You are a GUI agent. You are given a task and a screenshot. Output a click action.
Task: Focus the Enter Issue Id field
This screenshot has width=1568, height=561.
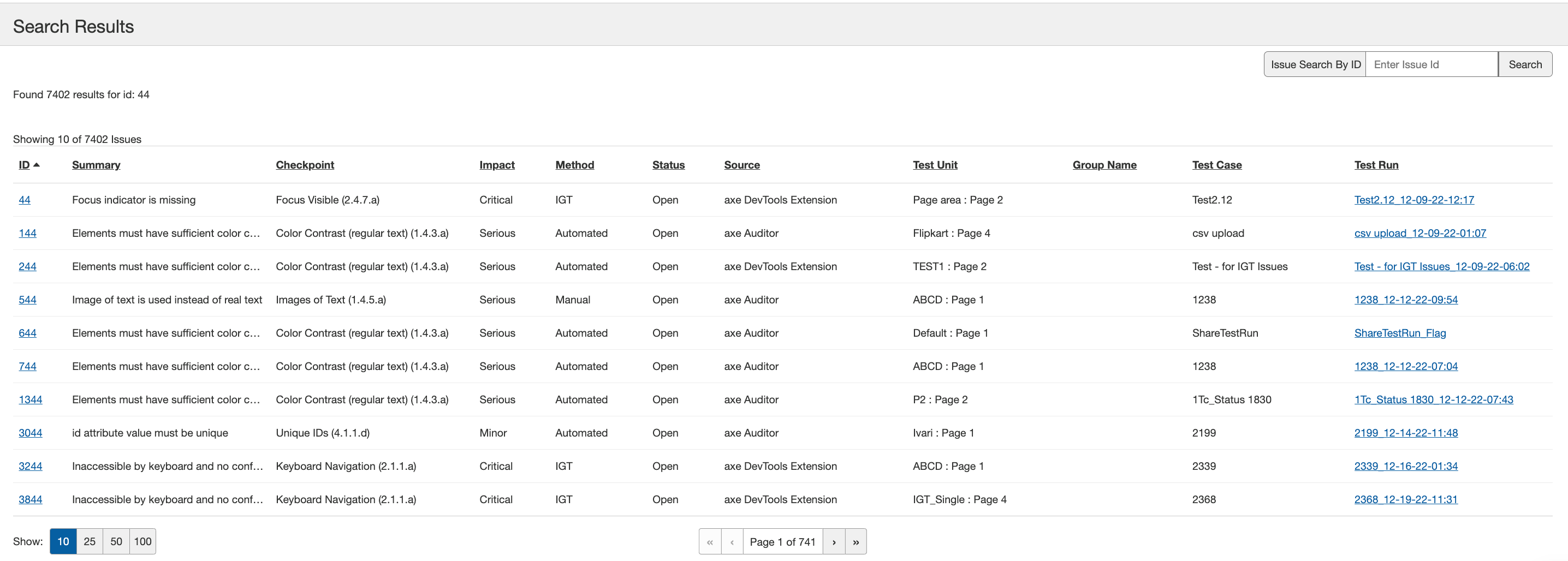coord(1431,64)
